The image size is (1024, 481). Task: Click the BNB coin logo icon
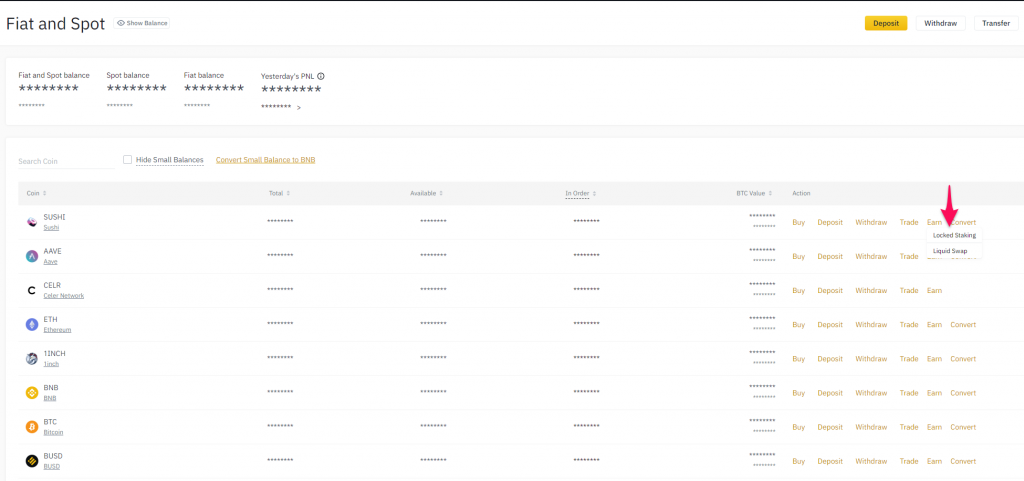point(31,393)
